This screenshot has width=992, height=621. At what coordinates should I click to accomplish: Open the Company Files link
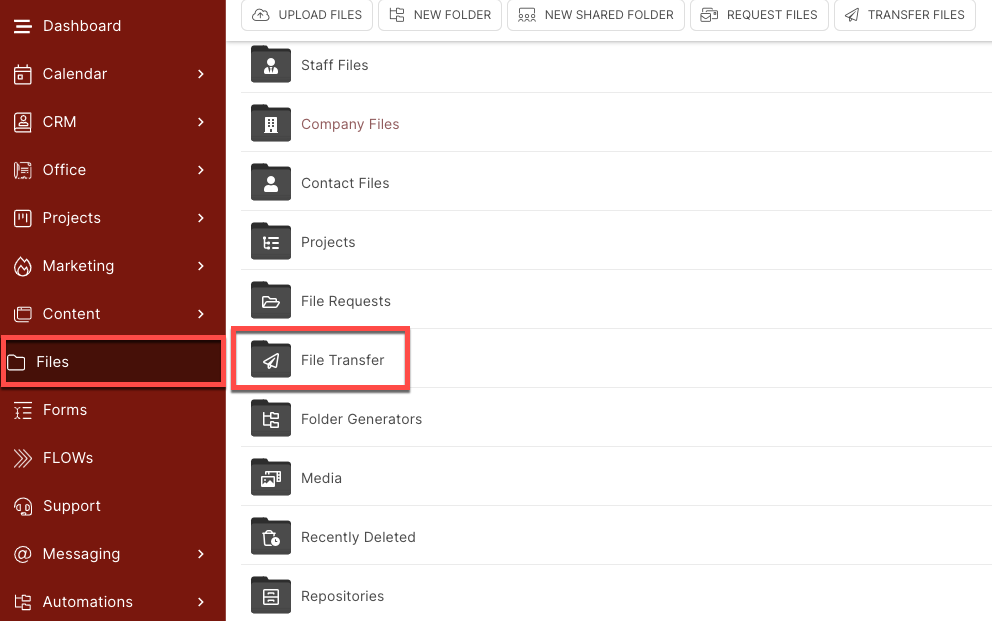350,124
